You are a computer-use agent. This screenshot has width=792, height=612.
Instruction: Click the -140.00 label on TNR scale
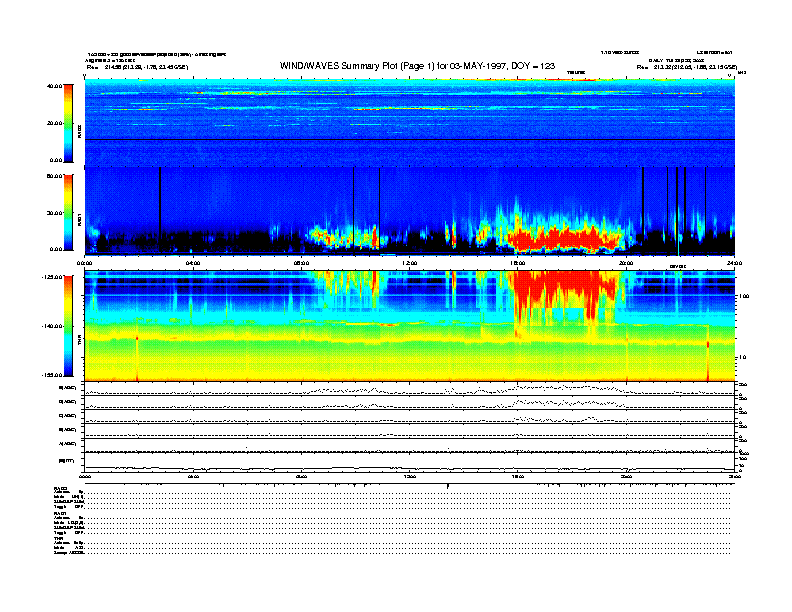click(x=53, y=326)
